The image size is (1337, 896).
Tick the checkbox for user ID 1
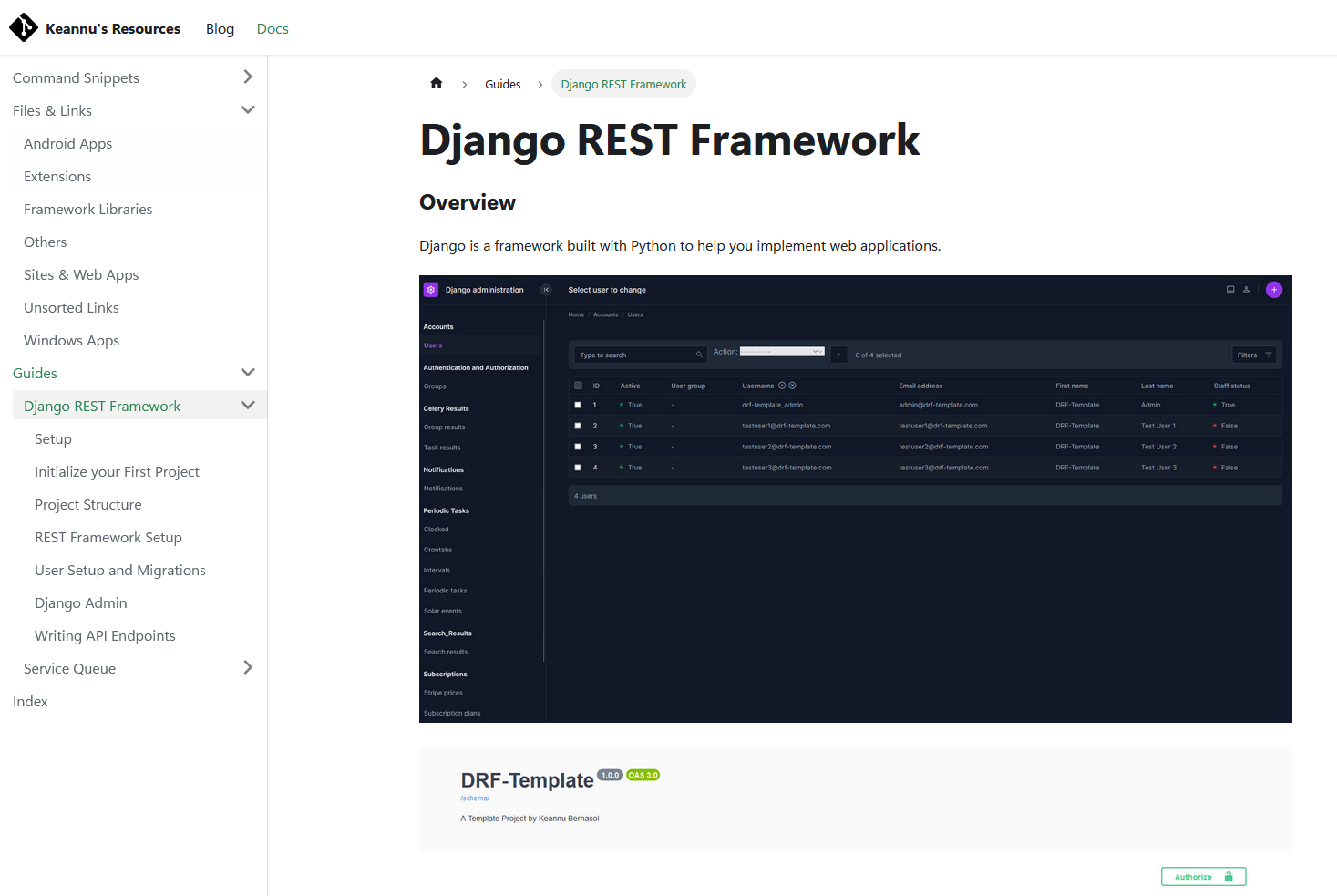tap(578, 405)
